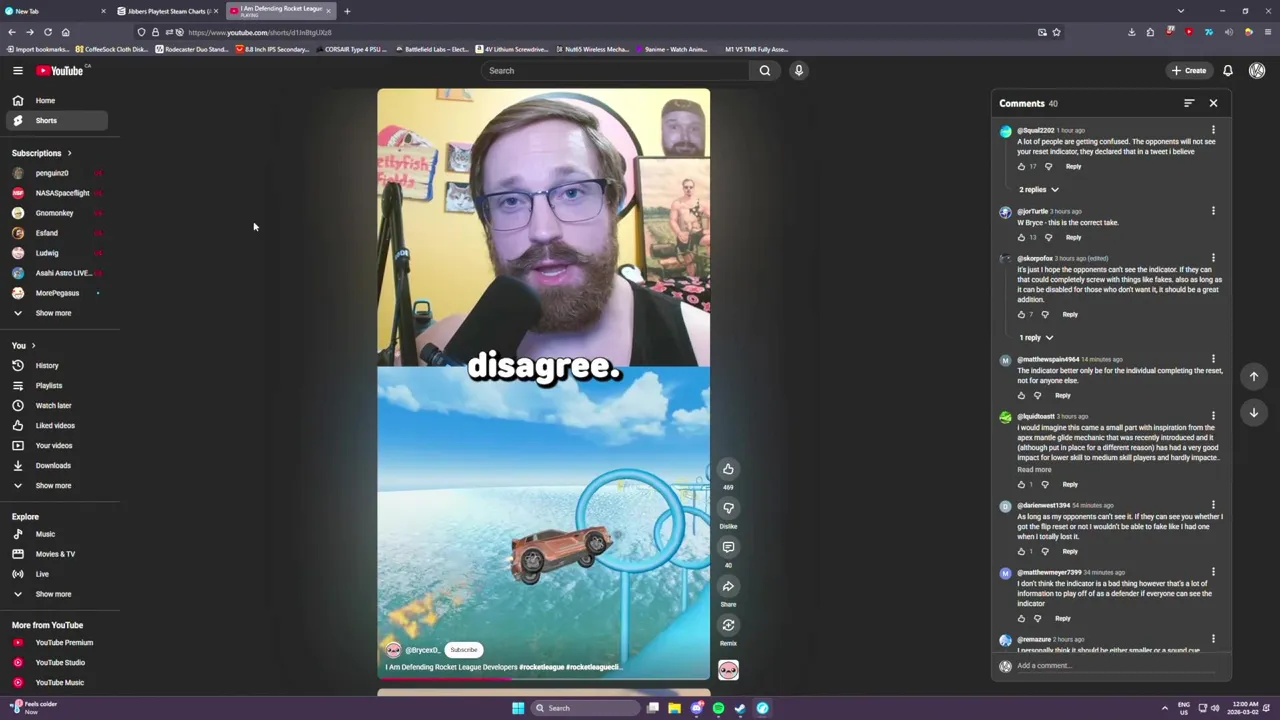Go to next Short with down arrow

pos(1254,412)
